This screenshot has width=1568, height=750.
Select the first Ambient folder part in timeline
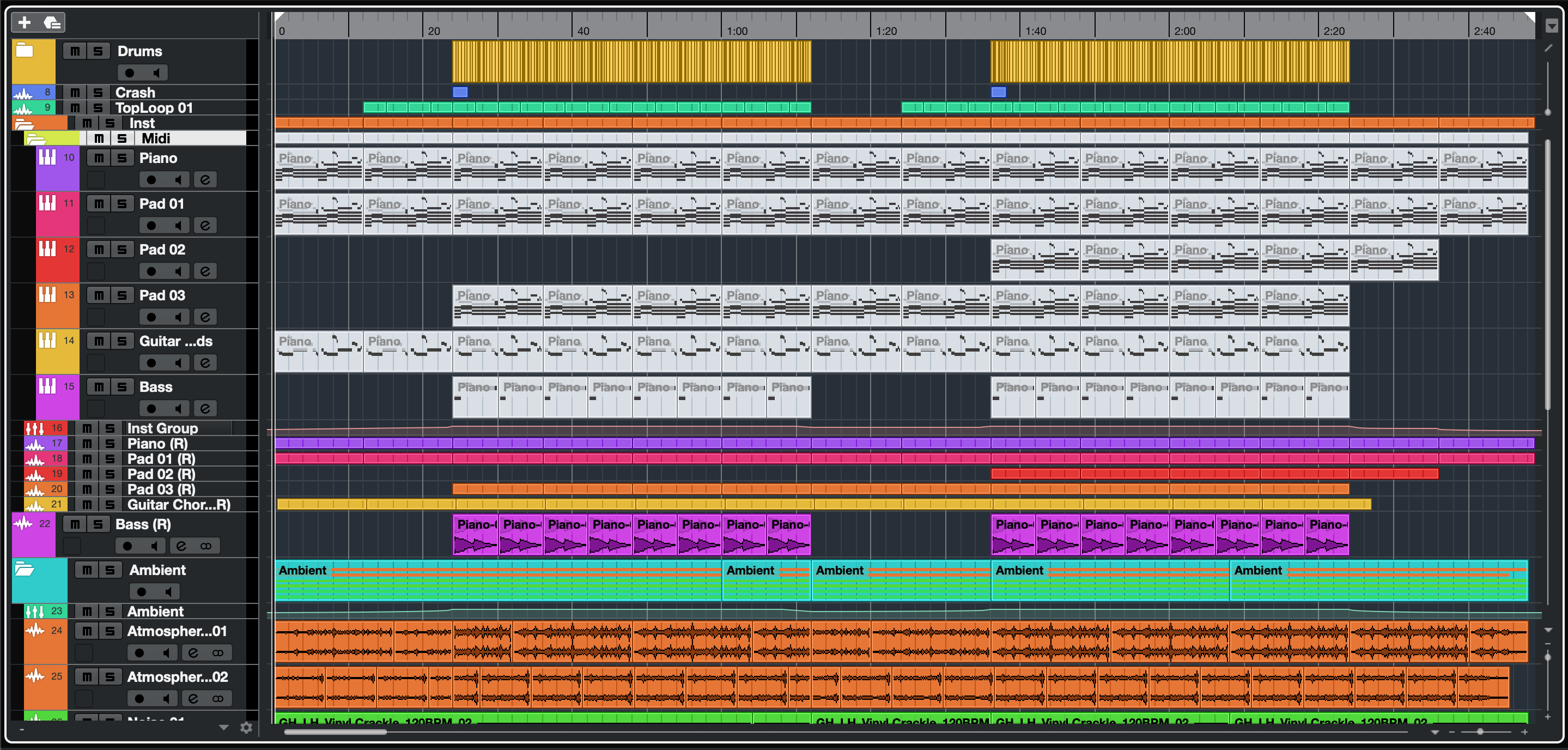[498, 580]
